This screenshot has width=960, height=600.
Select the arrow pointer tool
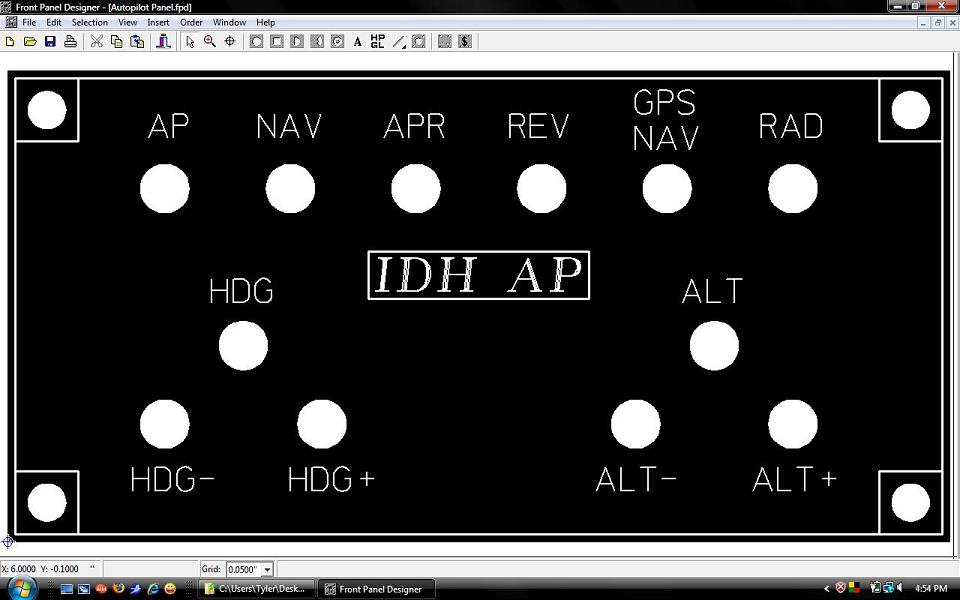(190, 42)
